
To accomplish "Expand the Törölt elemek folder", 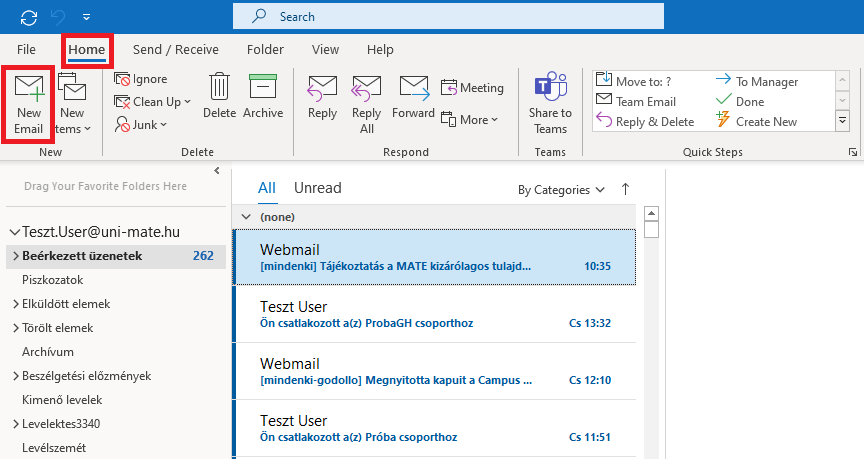I will (x=16, y=328).
